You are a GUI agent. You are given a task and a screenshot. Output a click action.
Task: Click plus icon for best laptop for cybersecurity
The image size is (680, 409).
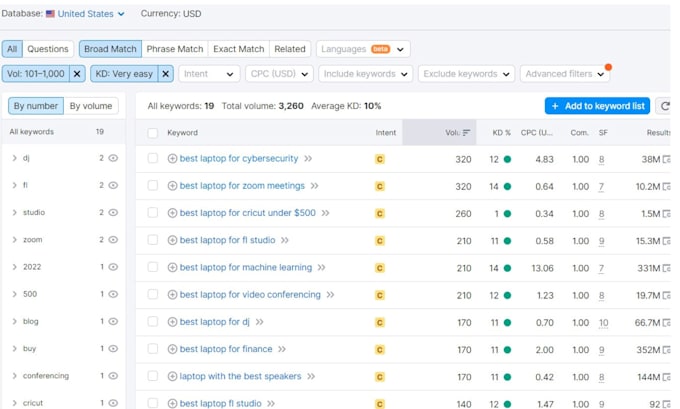click(172, 159)
